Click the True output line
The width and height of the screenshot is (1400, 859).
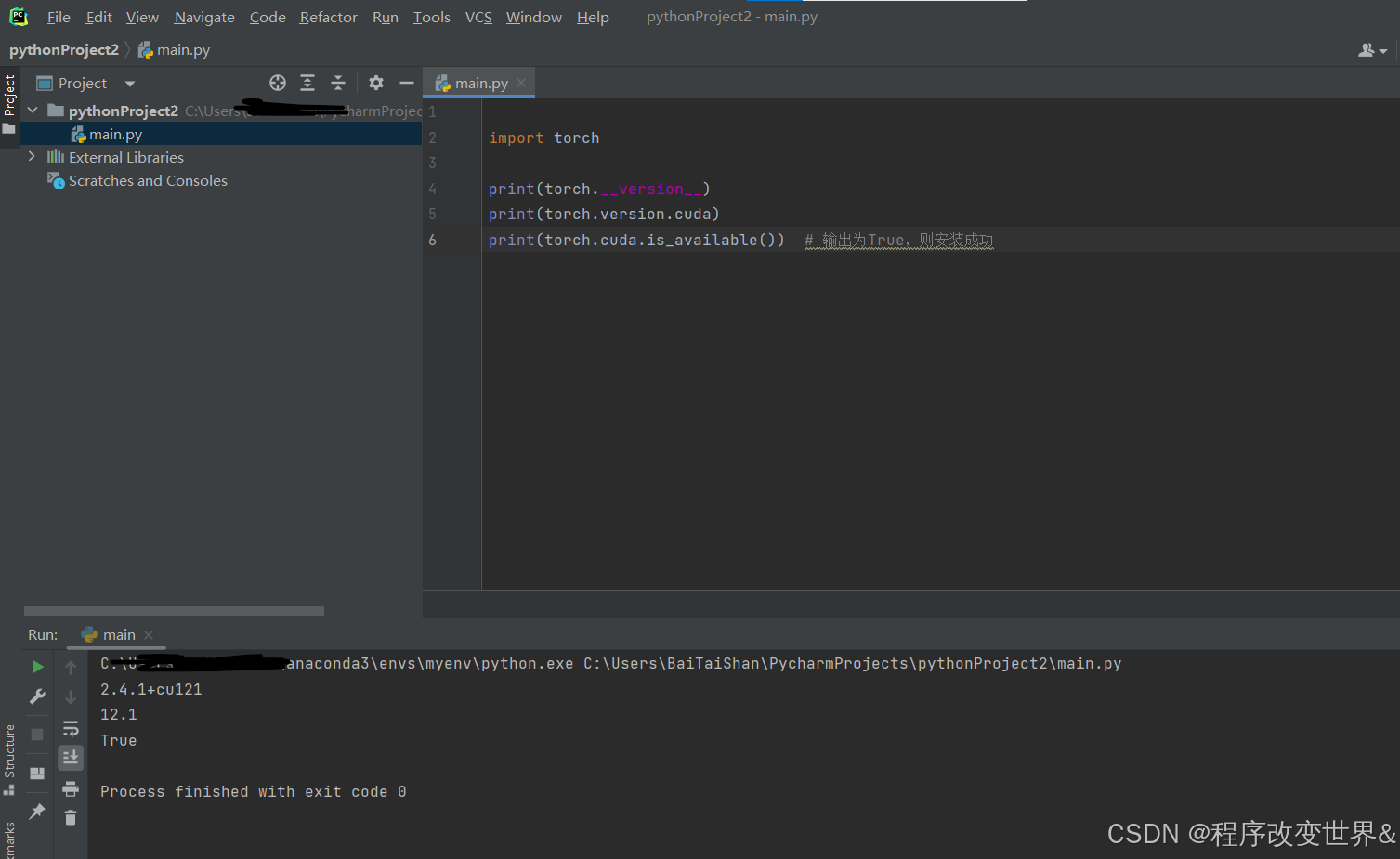(x=119, y=740)
